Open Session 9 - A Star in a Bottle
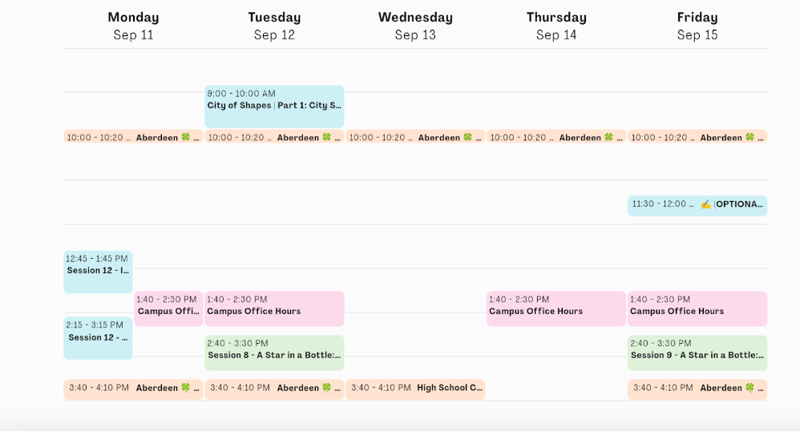Image resolution: width=800 pixels, height=431 pixels. coord(697,352)
